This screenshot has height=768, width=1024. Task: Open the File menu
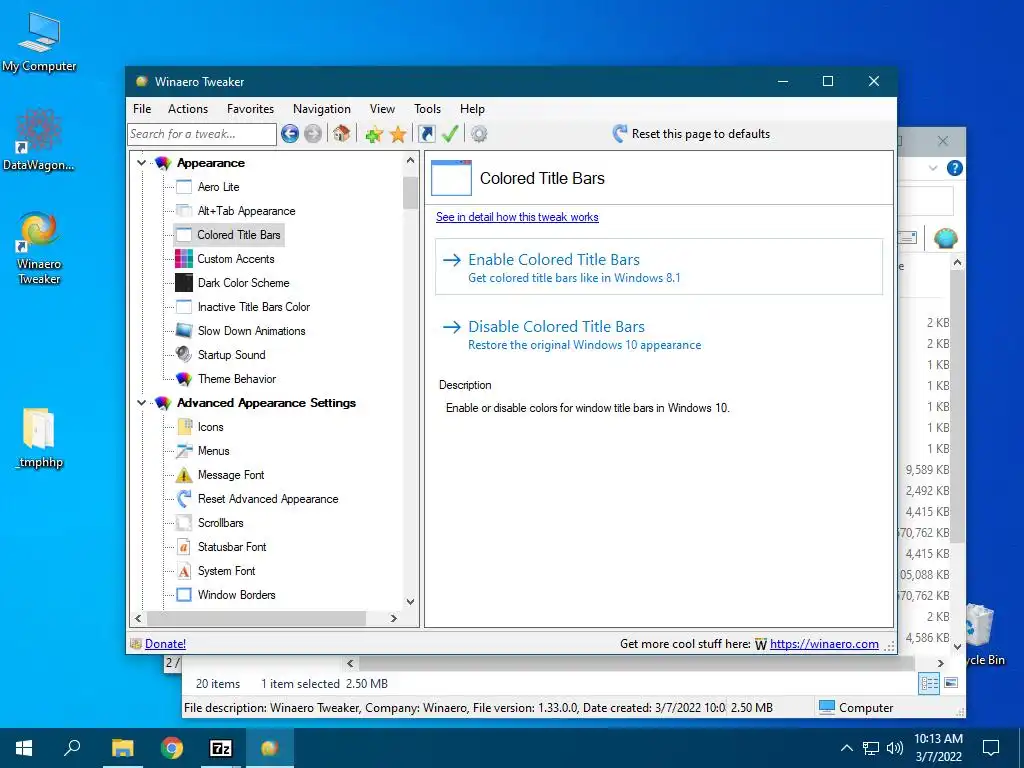tap(142, 109)
